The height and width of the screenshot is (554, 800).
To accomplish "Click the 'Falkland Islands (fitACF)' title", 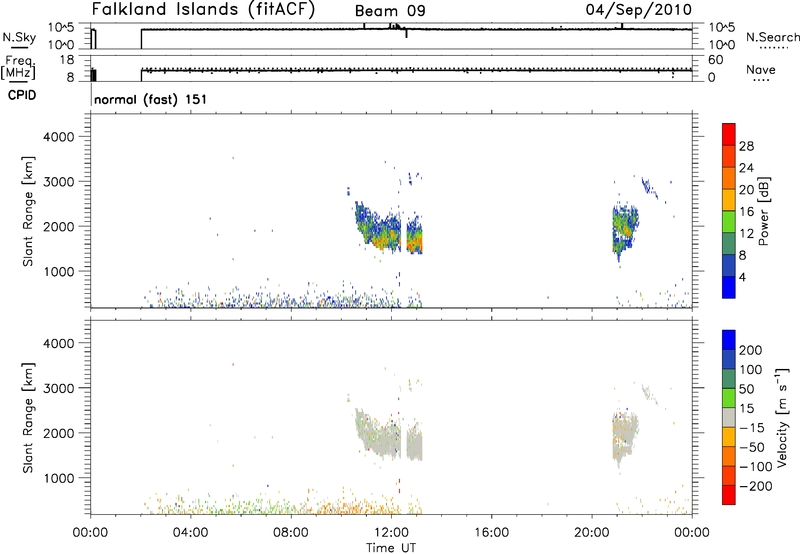I will [204, 10].
